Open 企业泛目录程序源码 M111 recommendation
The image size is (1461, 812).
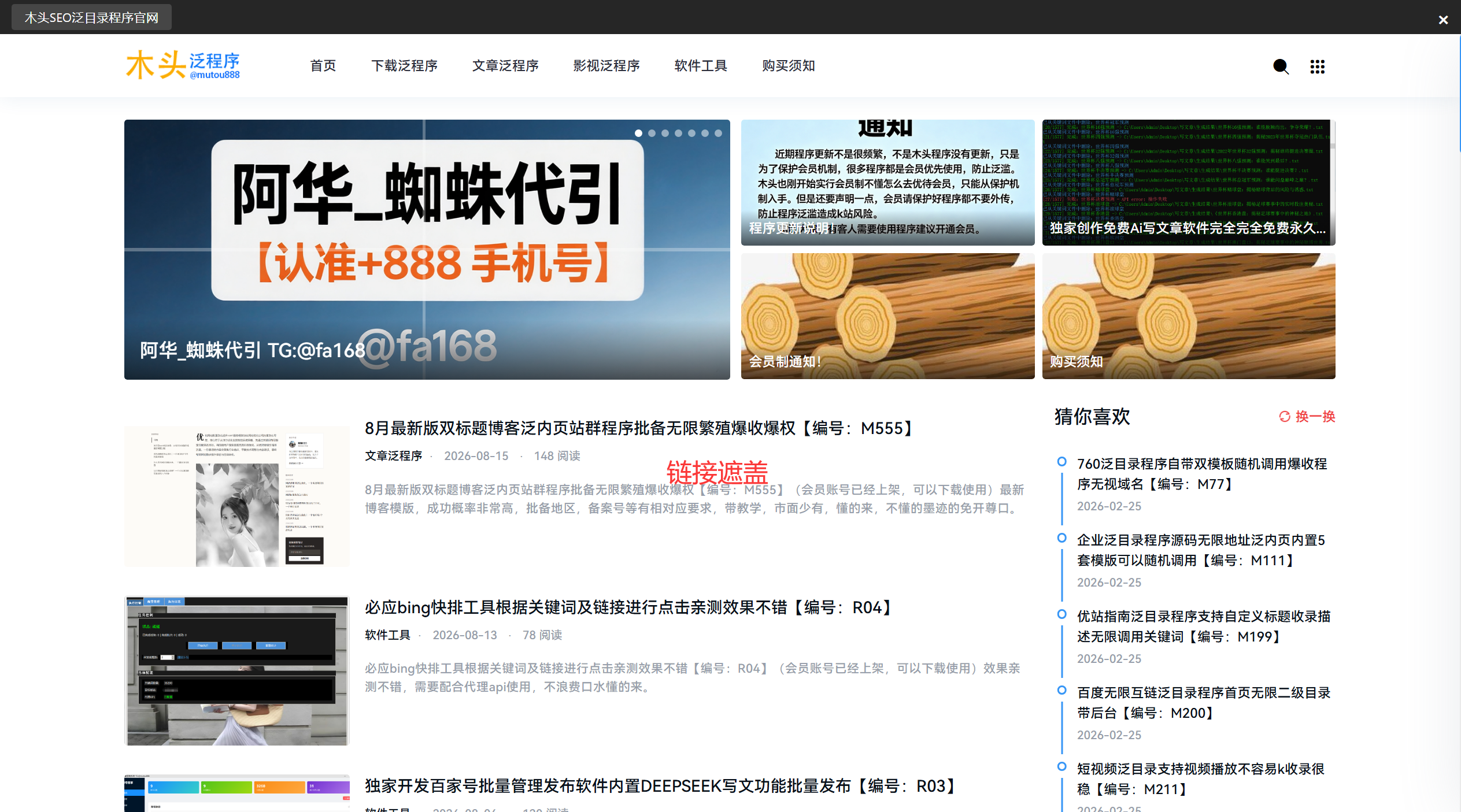pos(1201,550)
